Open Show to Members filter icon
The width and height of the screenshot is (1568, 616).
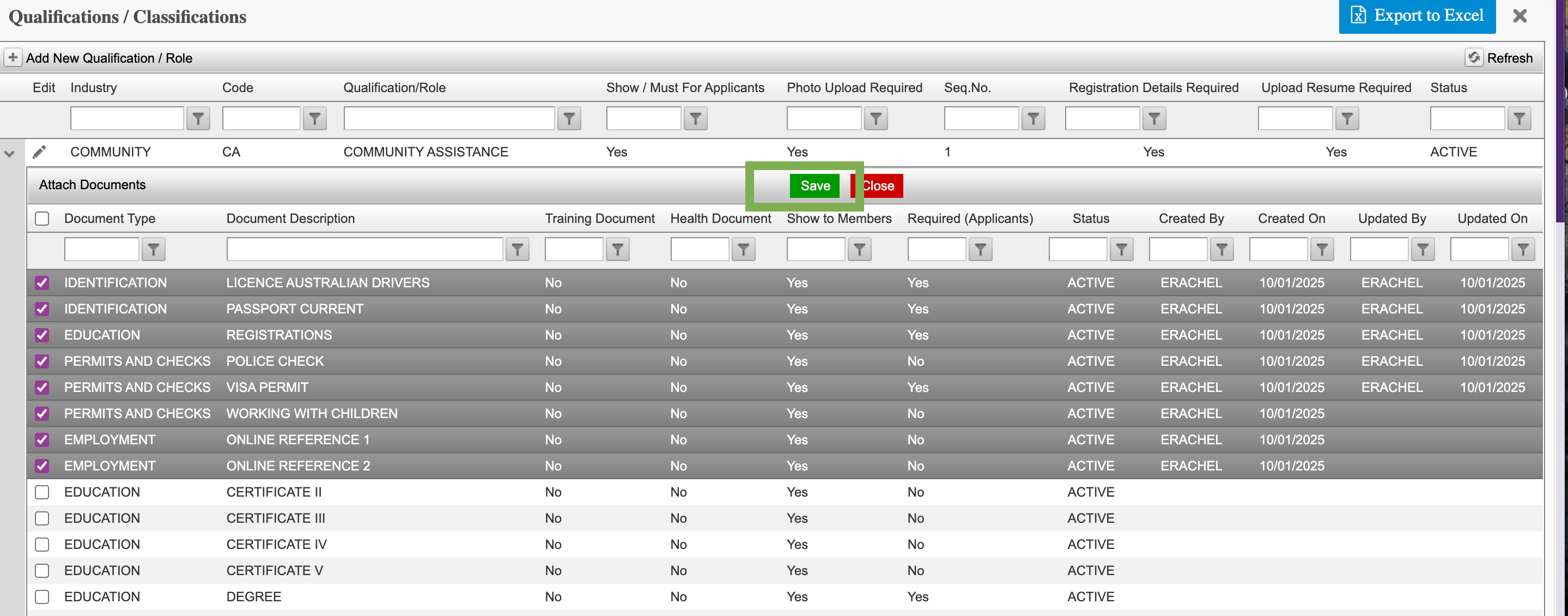860,249
